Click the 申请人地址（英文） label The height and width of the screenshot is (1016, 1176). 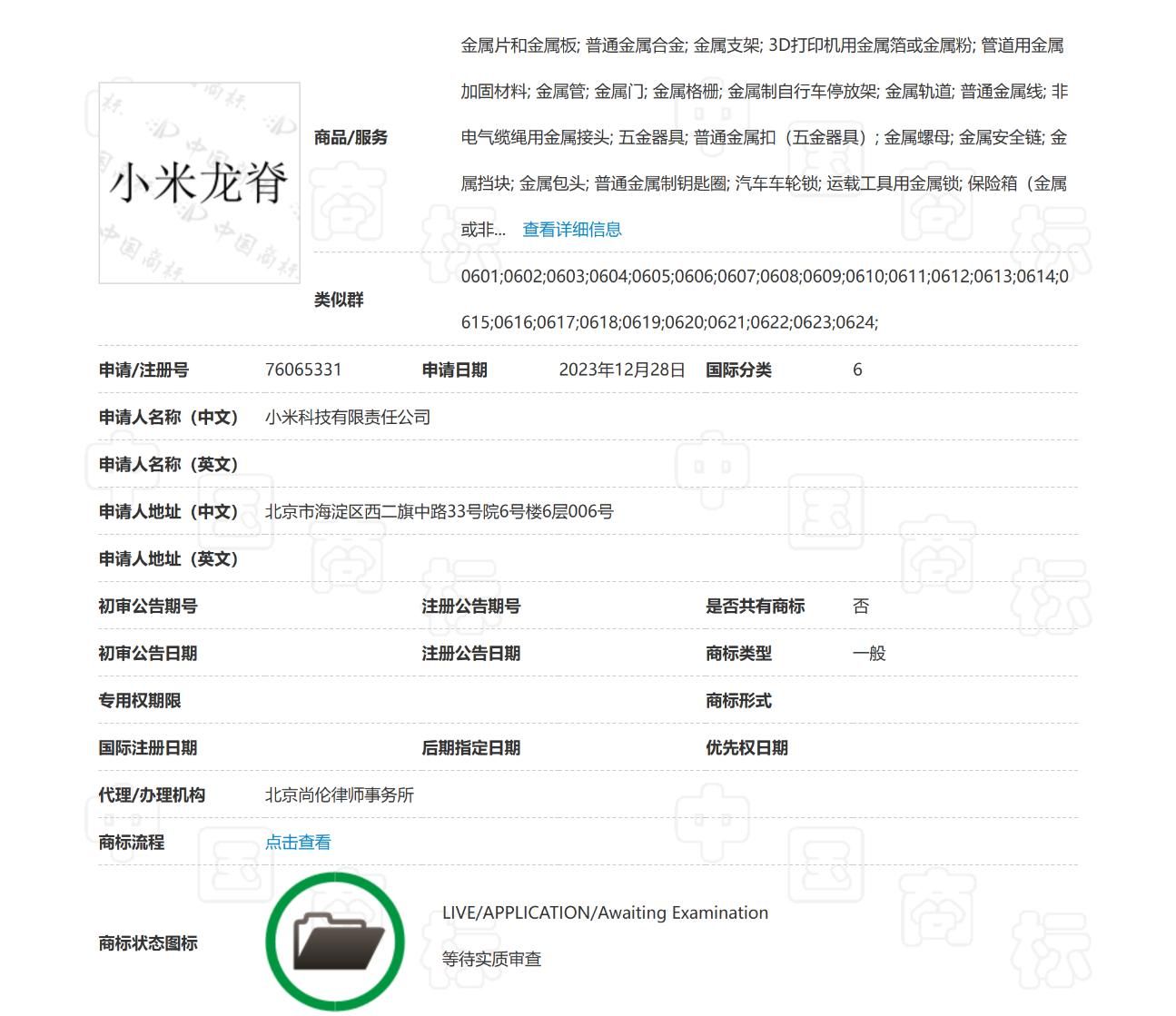[169, 559]
